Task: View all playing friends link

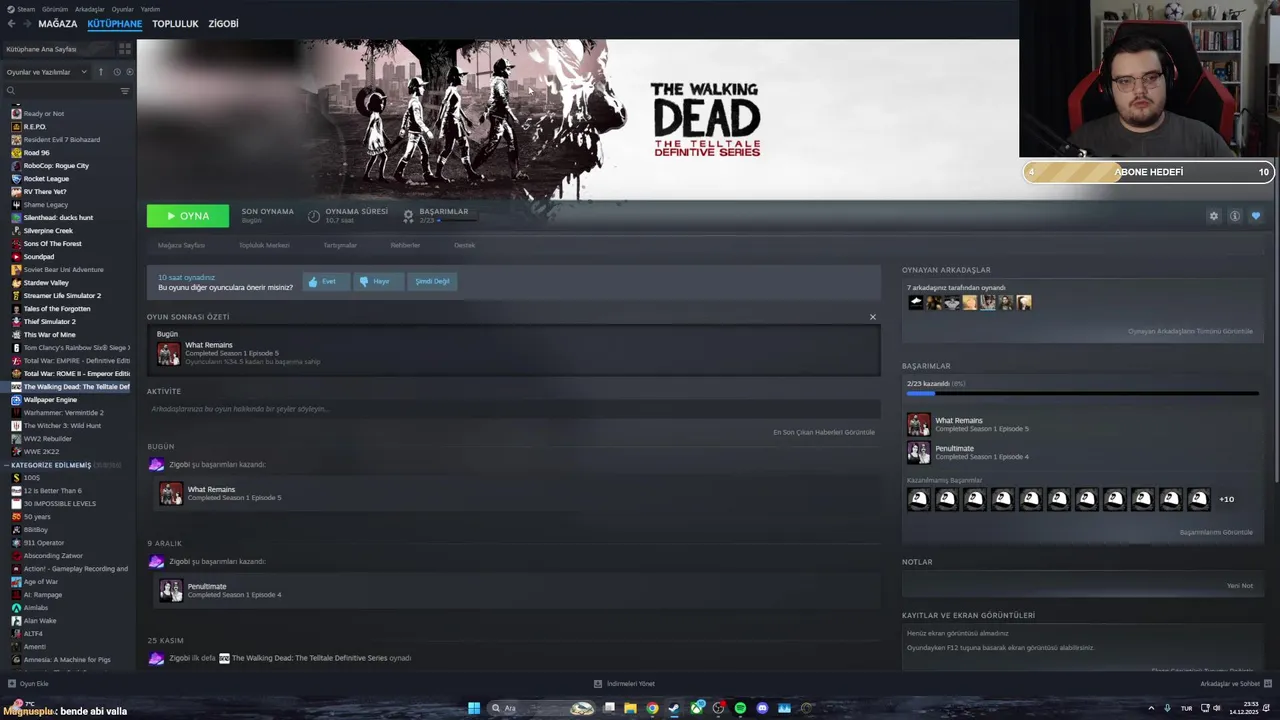Action: [1190, 331]
